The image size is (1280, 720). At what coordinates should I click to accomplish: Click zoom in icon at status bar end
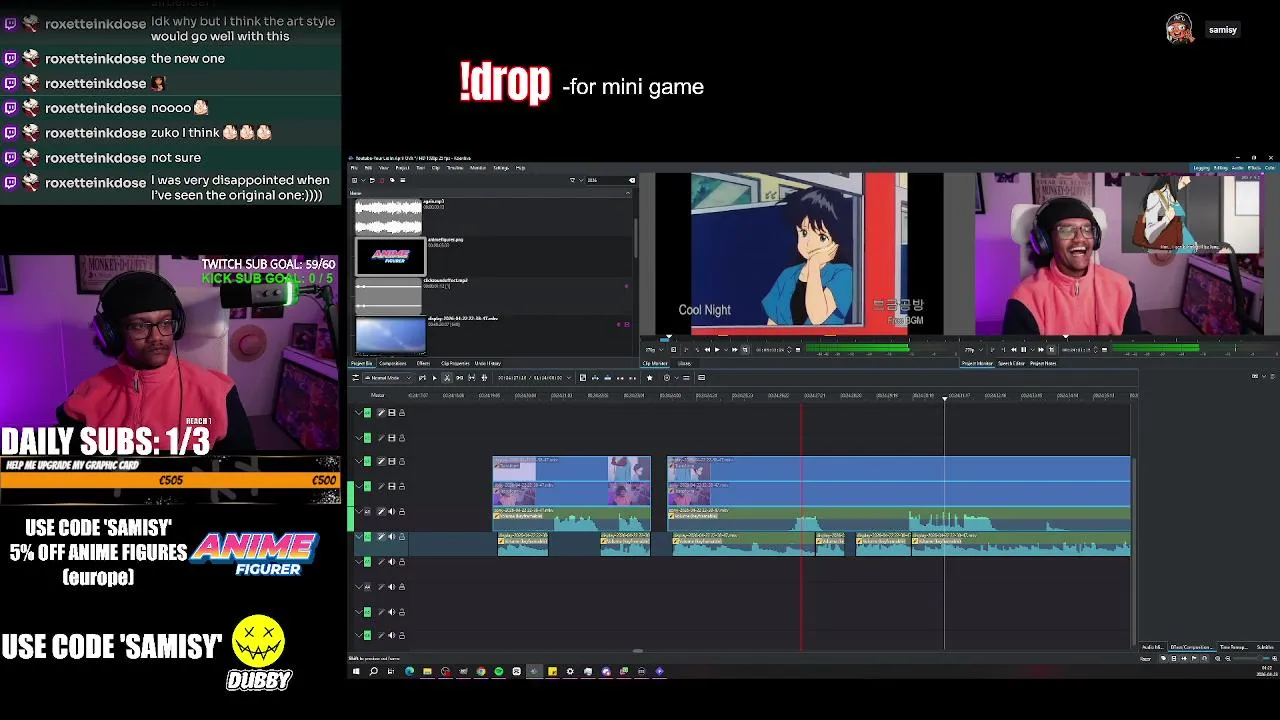(1275, 659)
